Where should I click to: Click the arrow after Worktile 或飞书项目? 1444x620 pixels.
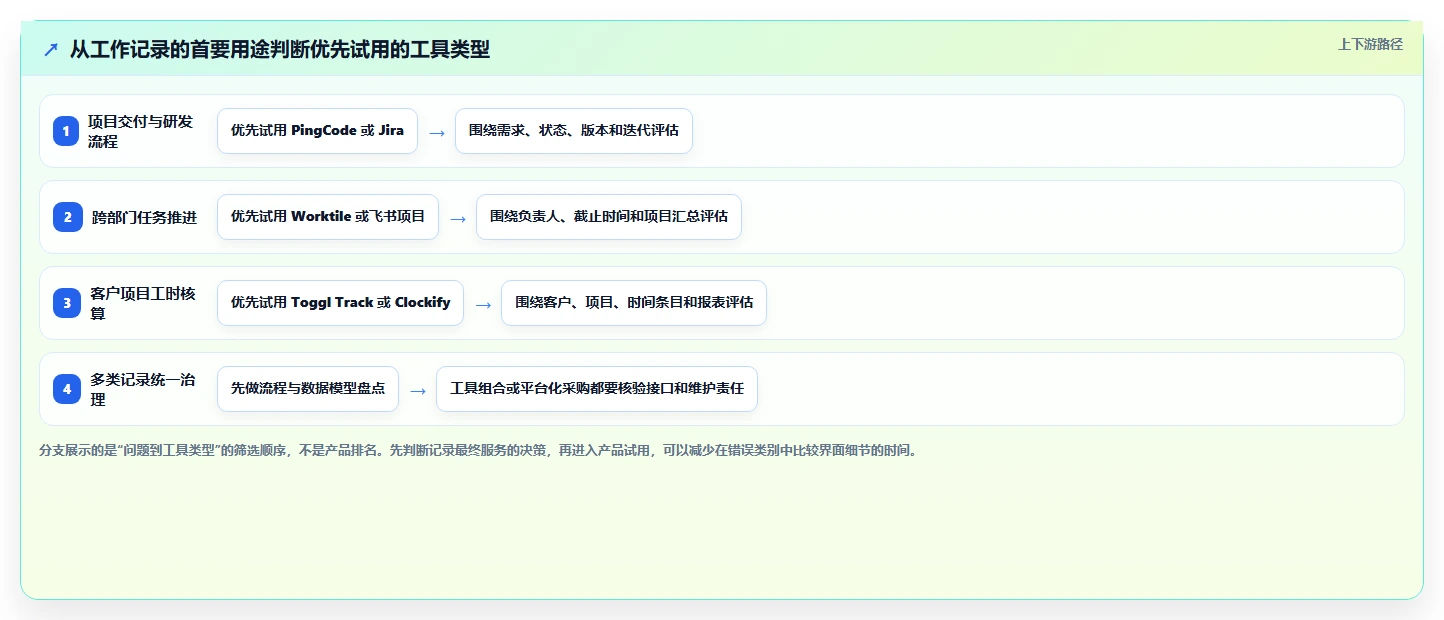(x=458, y=218)
